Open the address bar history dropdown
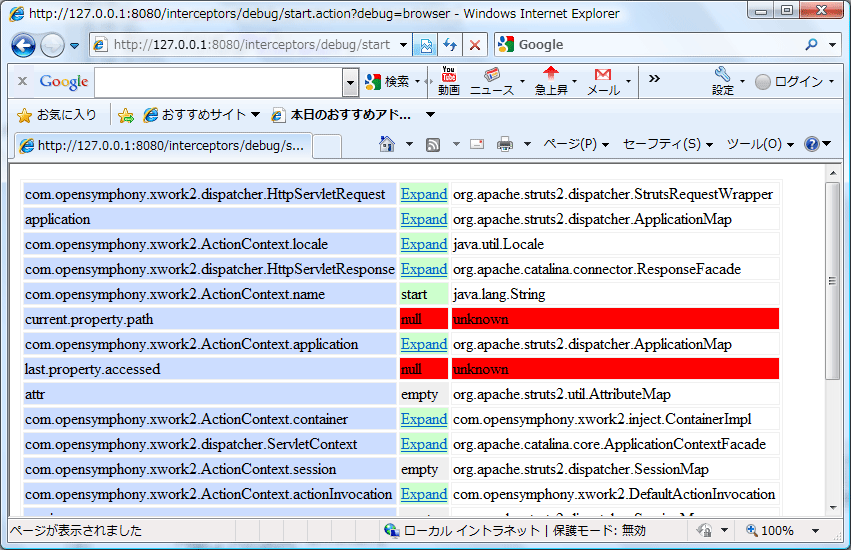 [403, 45]
